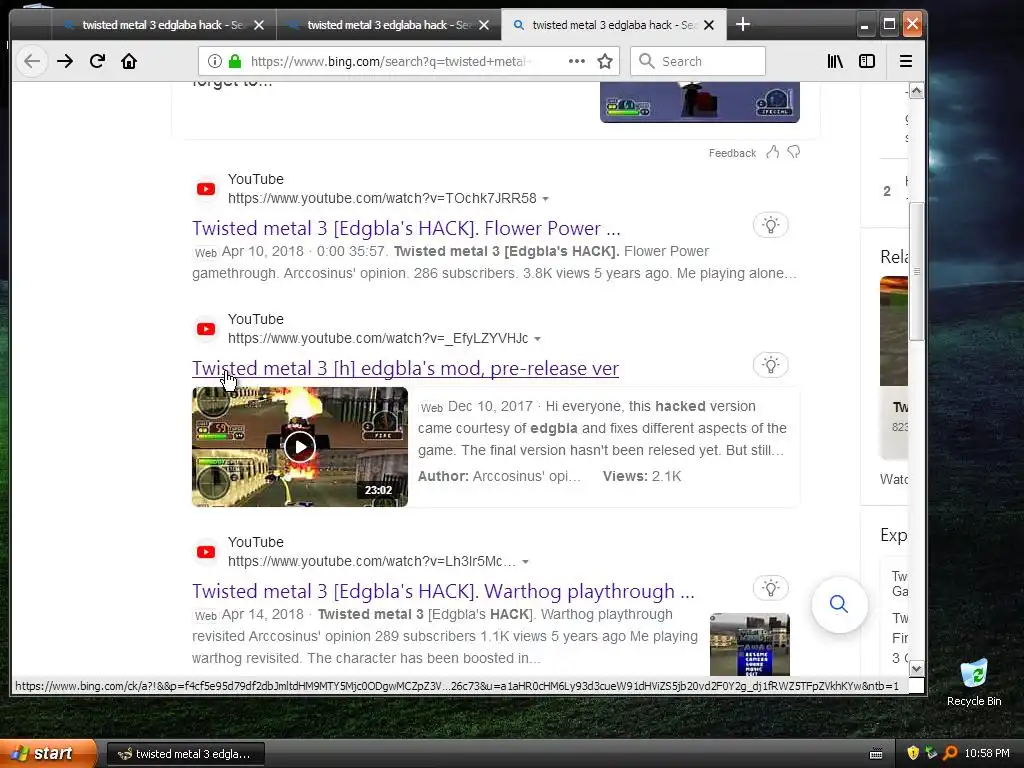Click the network connection tray icon
The image size is (1024, 768).
point(932,753)
